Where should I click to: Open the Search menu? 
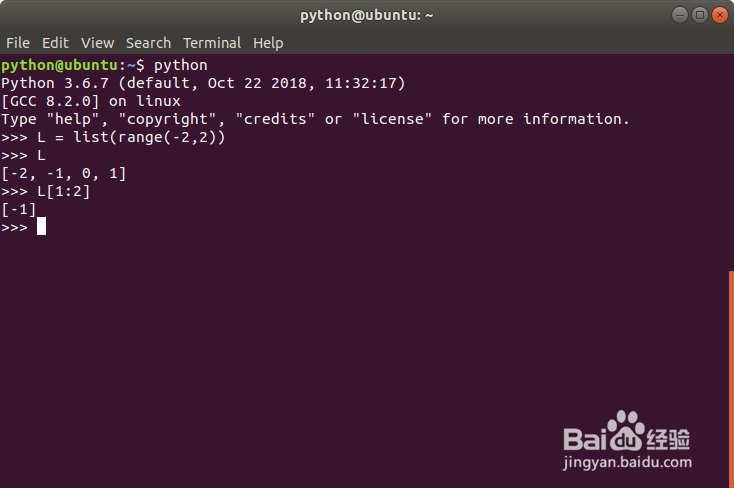pos(148,43)
